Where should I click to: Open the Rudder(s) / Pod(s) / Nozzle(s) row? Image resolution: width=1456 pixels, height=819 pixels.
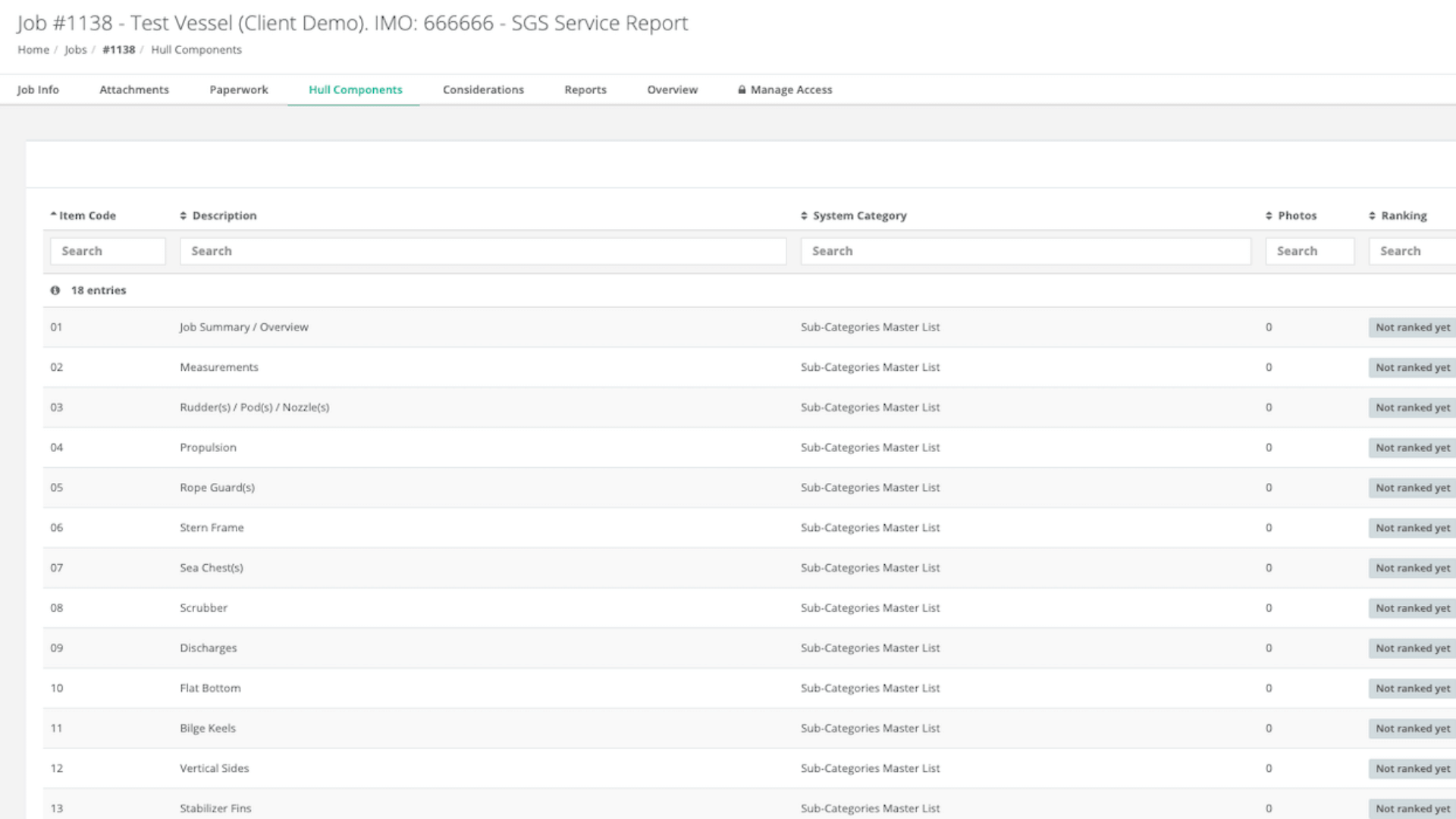[254, 407]
